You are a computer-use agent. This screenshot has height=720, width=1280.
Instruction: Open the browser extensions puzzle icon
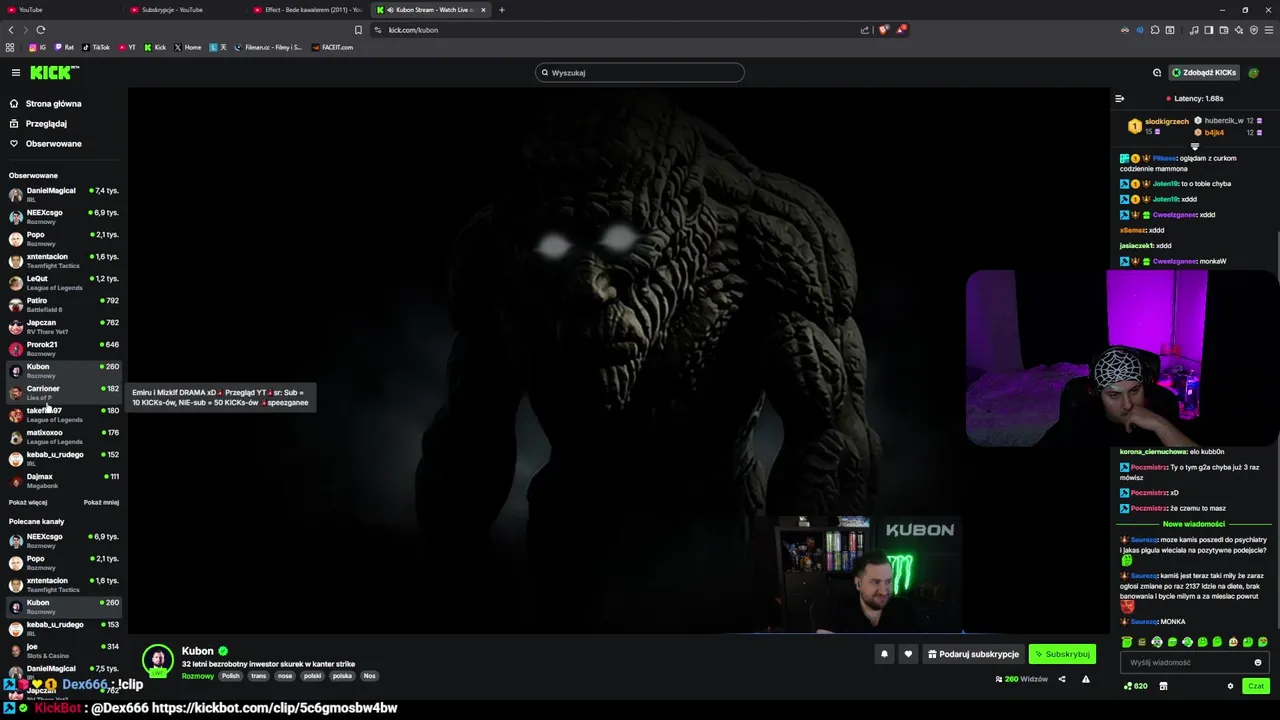[1155, 30]
